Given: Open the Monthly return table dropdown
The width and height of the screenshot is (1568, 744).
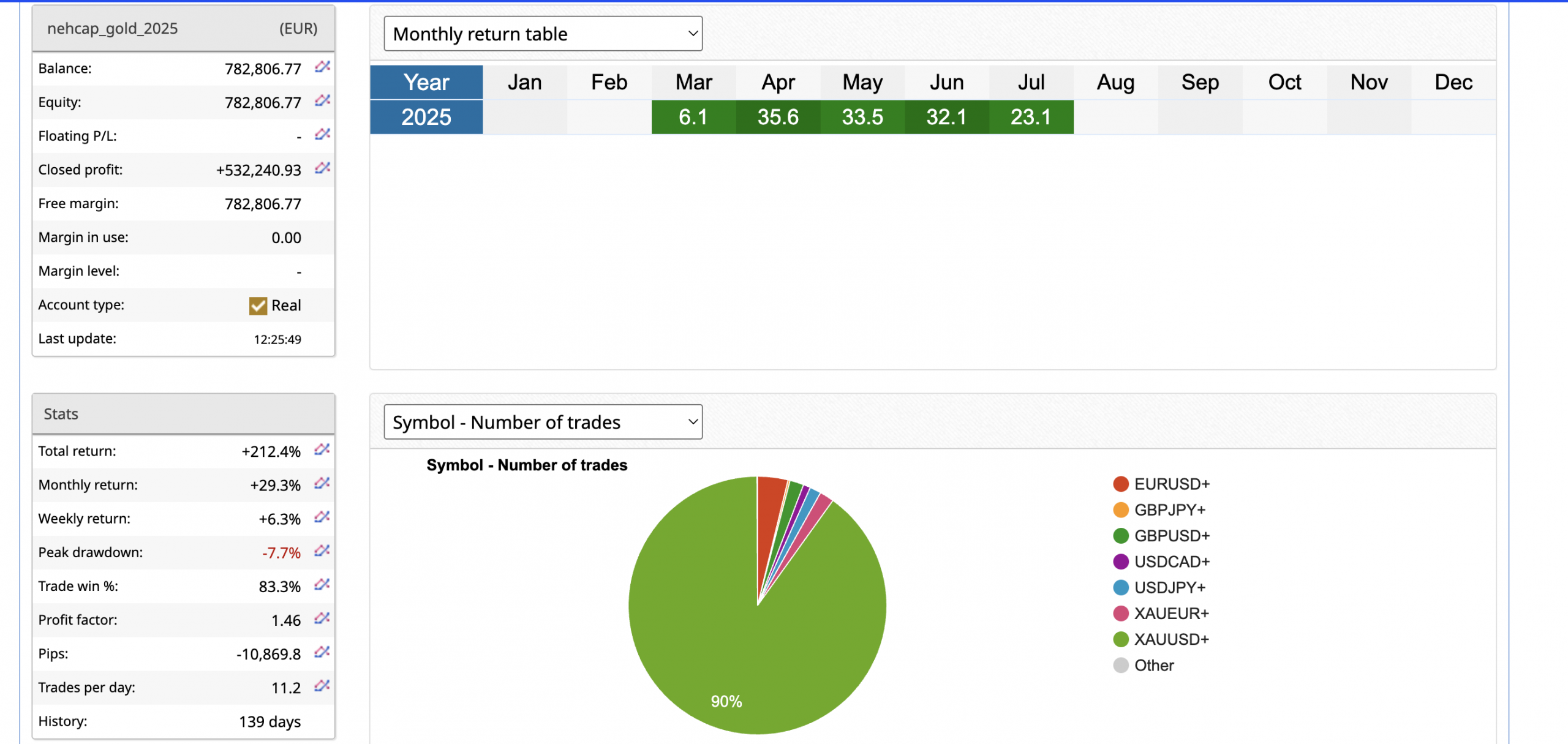Looking at the screenshot, I should pyautogui.click(x=543, y=34).
